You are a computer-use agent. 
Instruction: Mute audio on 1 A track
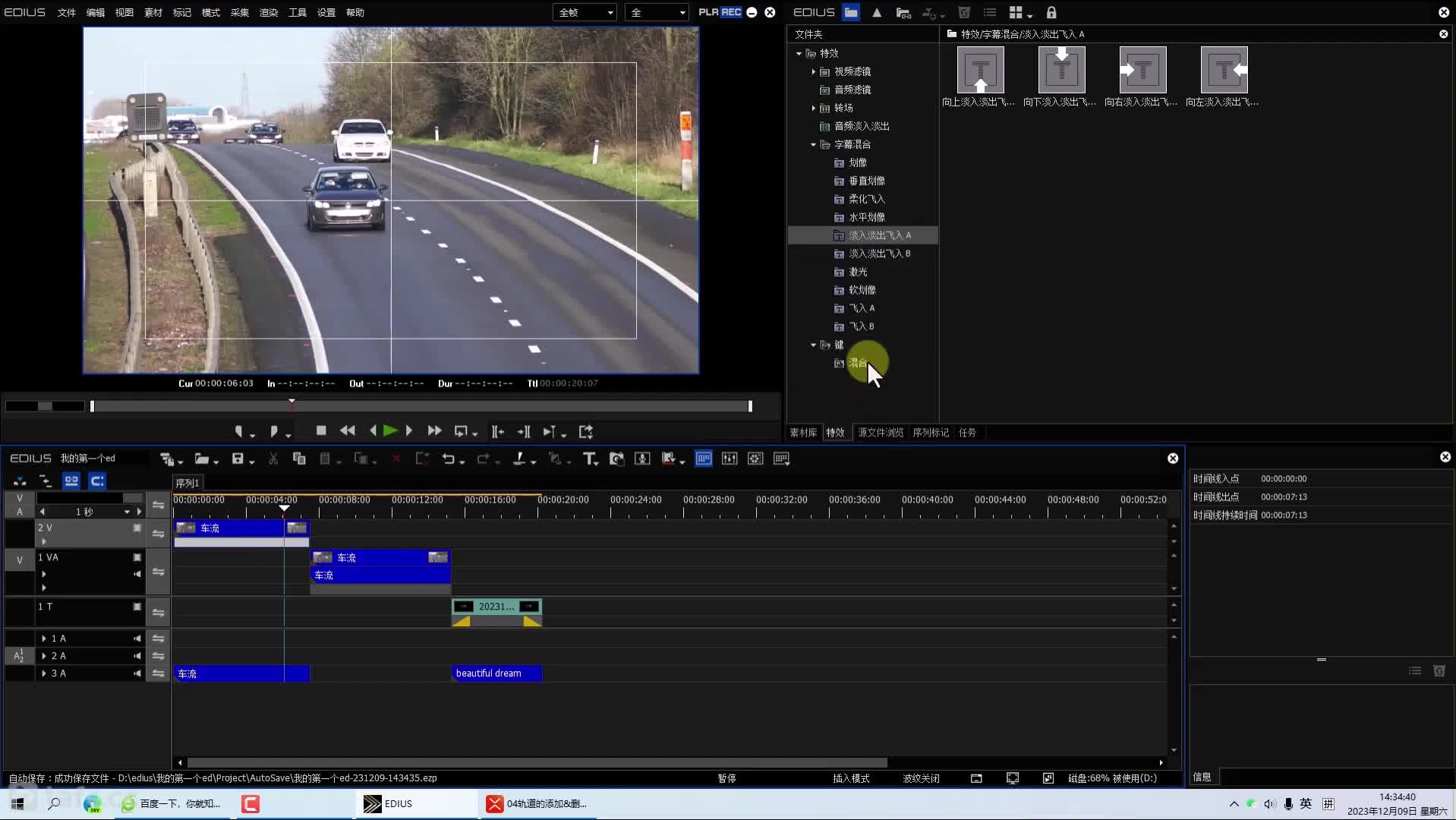[x=137, y=639]
